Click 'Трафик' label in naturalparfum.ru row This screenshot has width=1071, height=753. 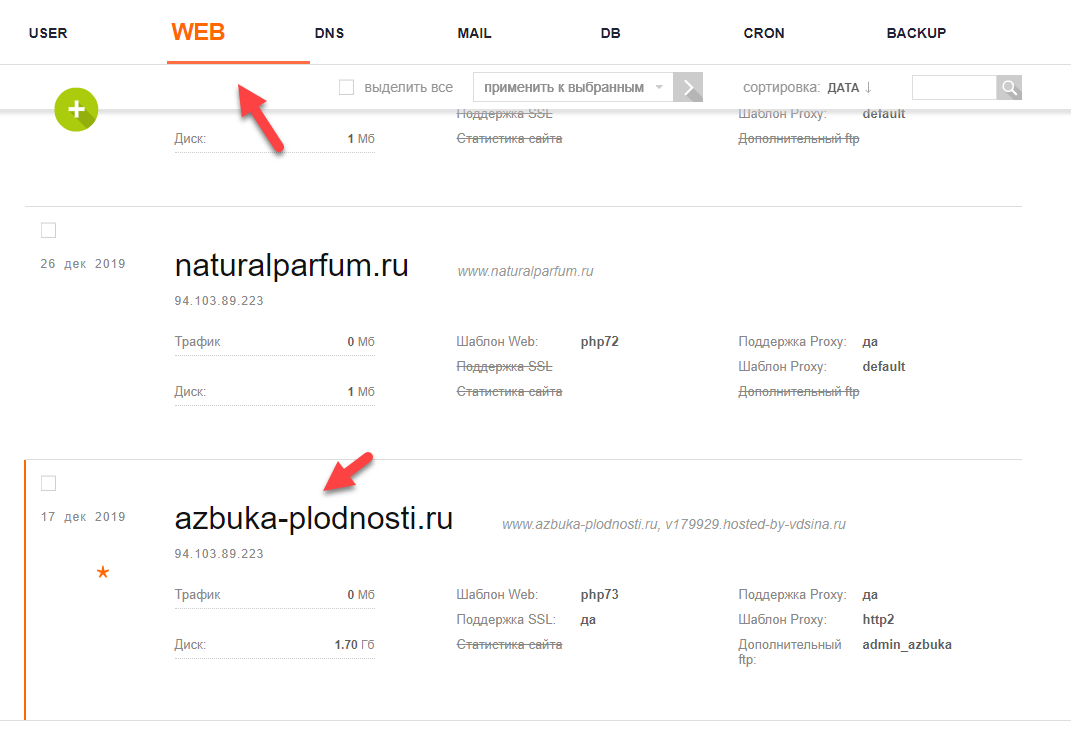tap(197, 342)
